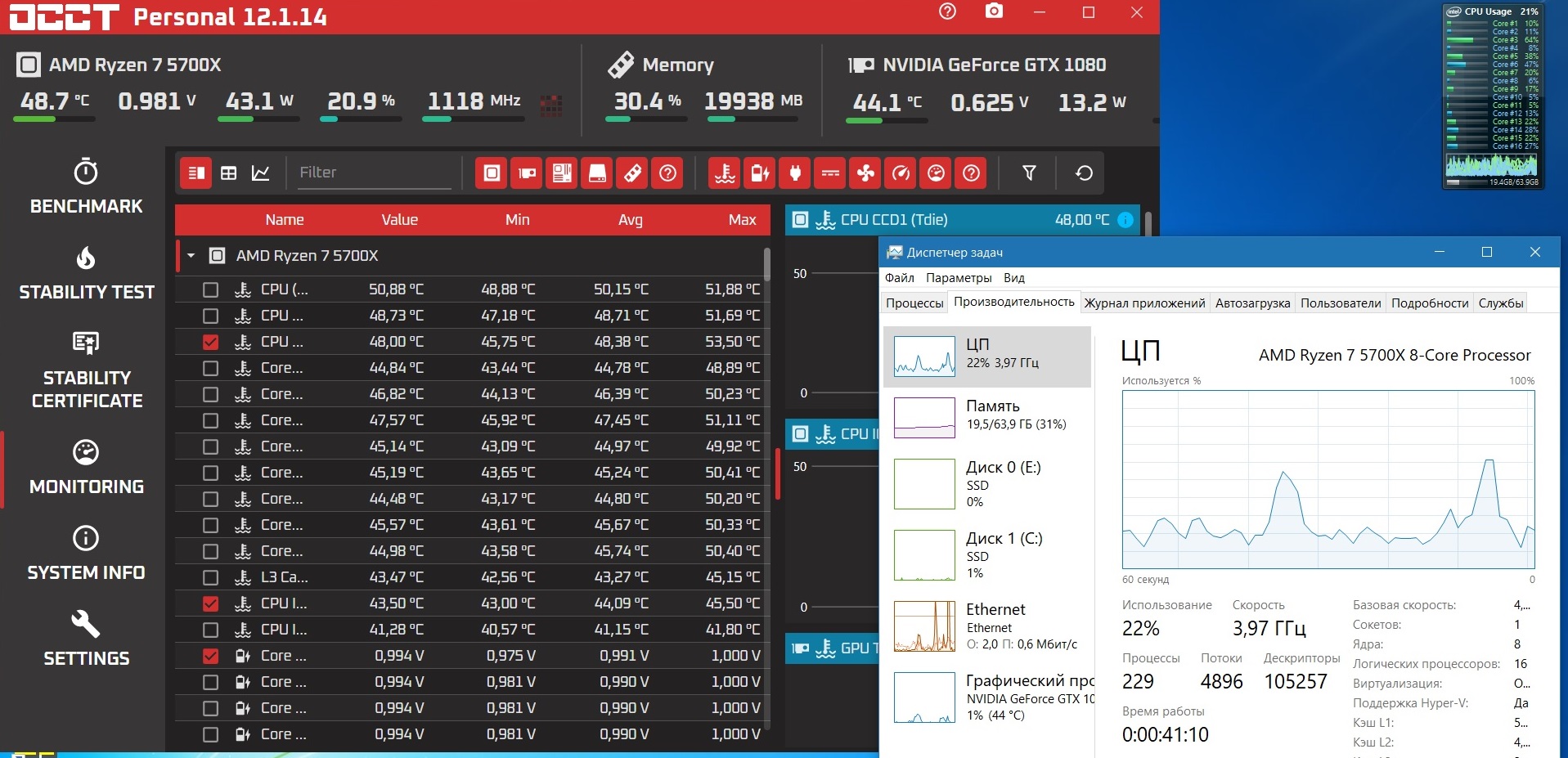Open the Файл menu in Task Manager

coord(899,278)
